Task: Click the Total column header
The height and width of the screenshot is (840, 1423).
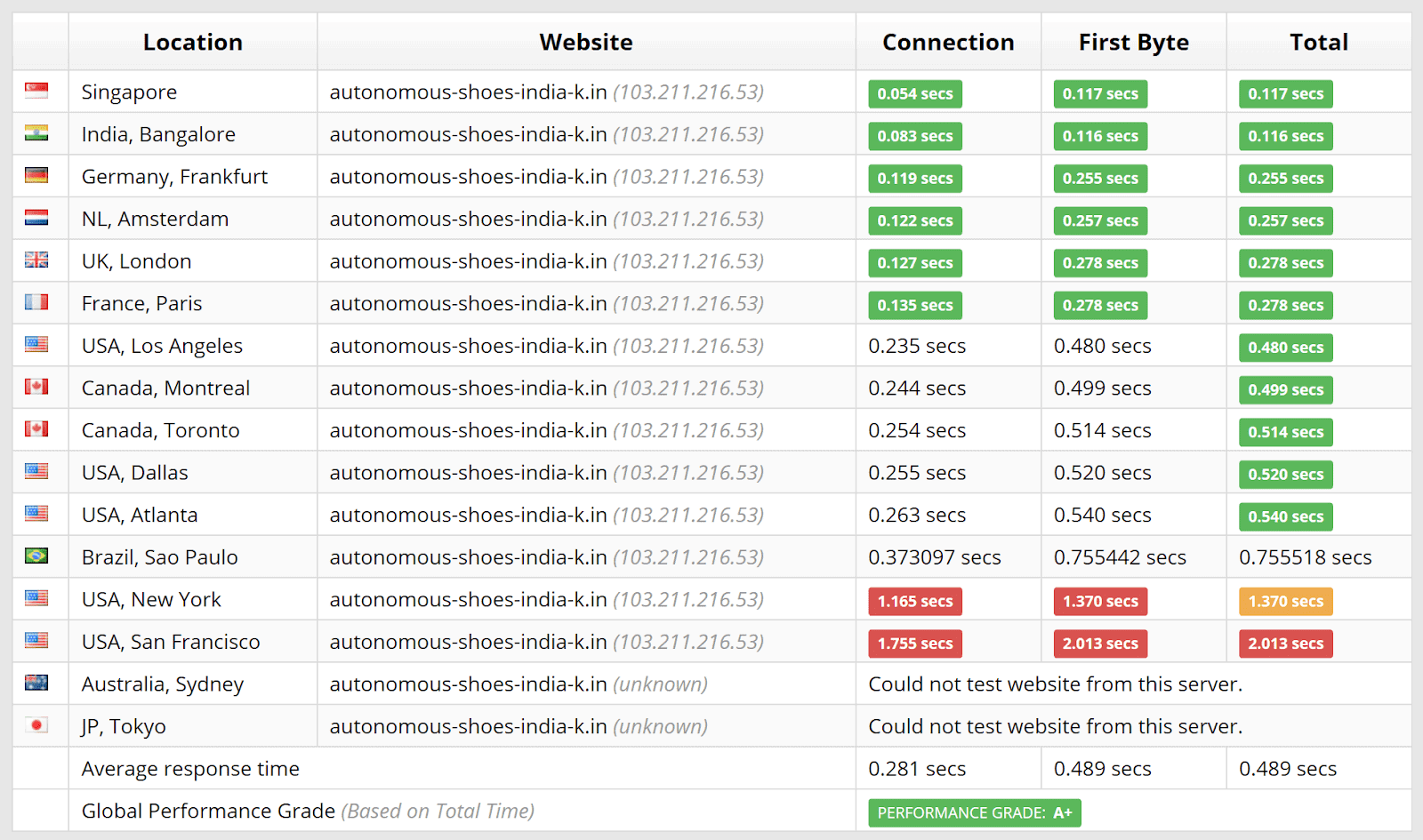Action: coord(1319,42)
